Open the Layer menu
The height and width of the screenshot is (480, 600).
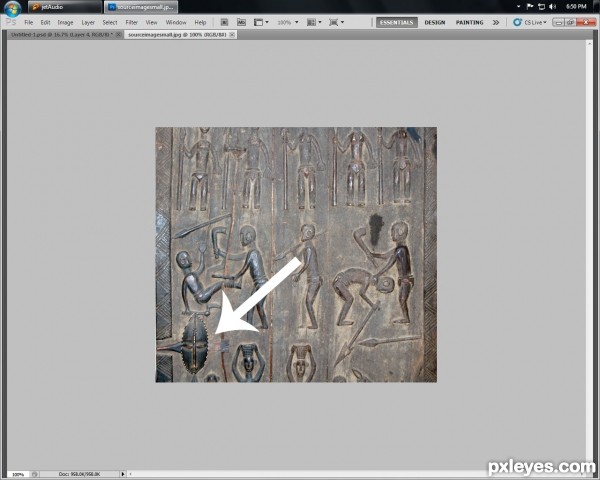(x=88, y=23)
